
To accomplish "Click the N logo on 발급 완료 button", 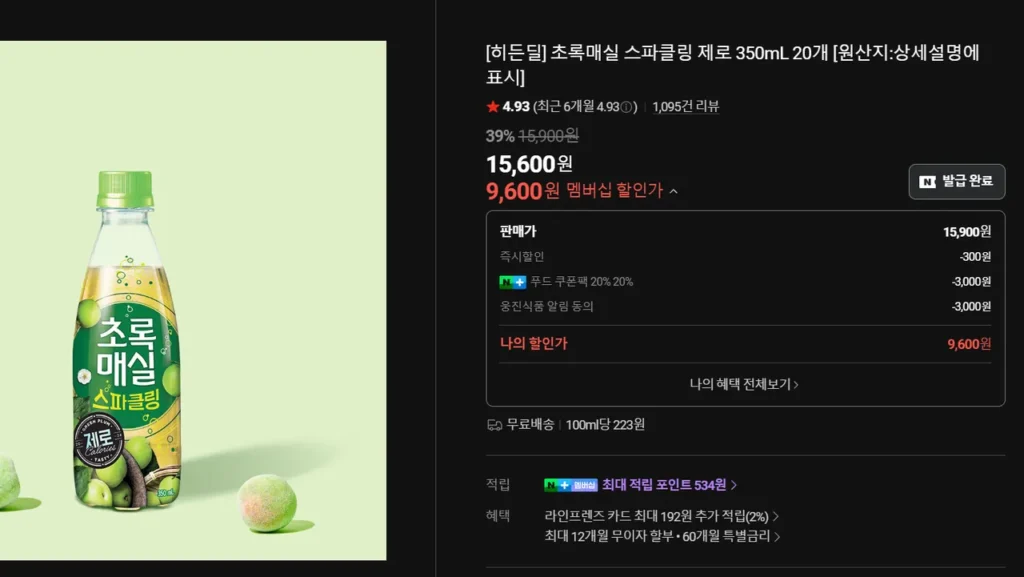I will pyautogui.click(x=927, y=181).
